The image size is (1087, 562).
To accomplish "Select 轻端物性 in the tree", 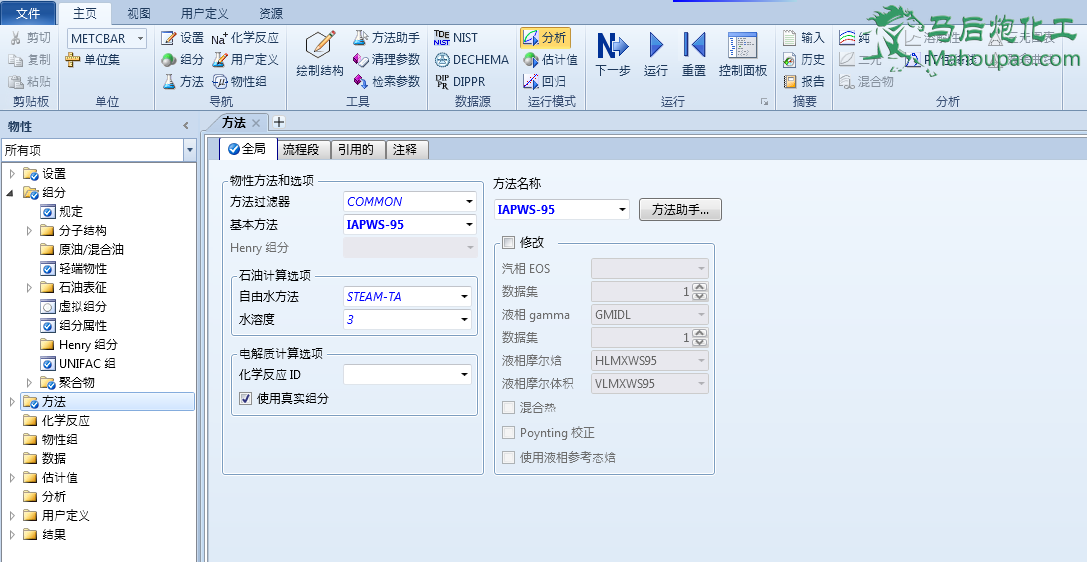I will pos(73,268).
